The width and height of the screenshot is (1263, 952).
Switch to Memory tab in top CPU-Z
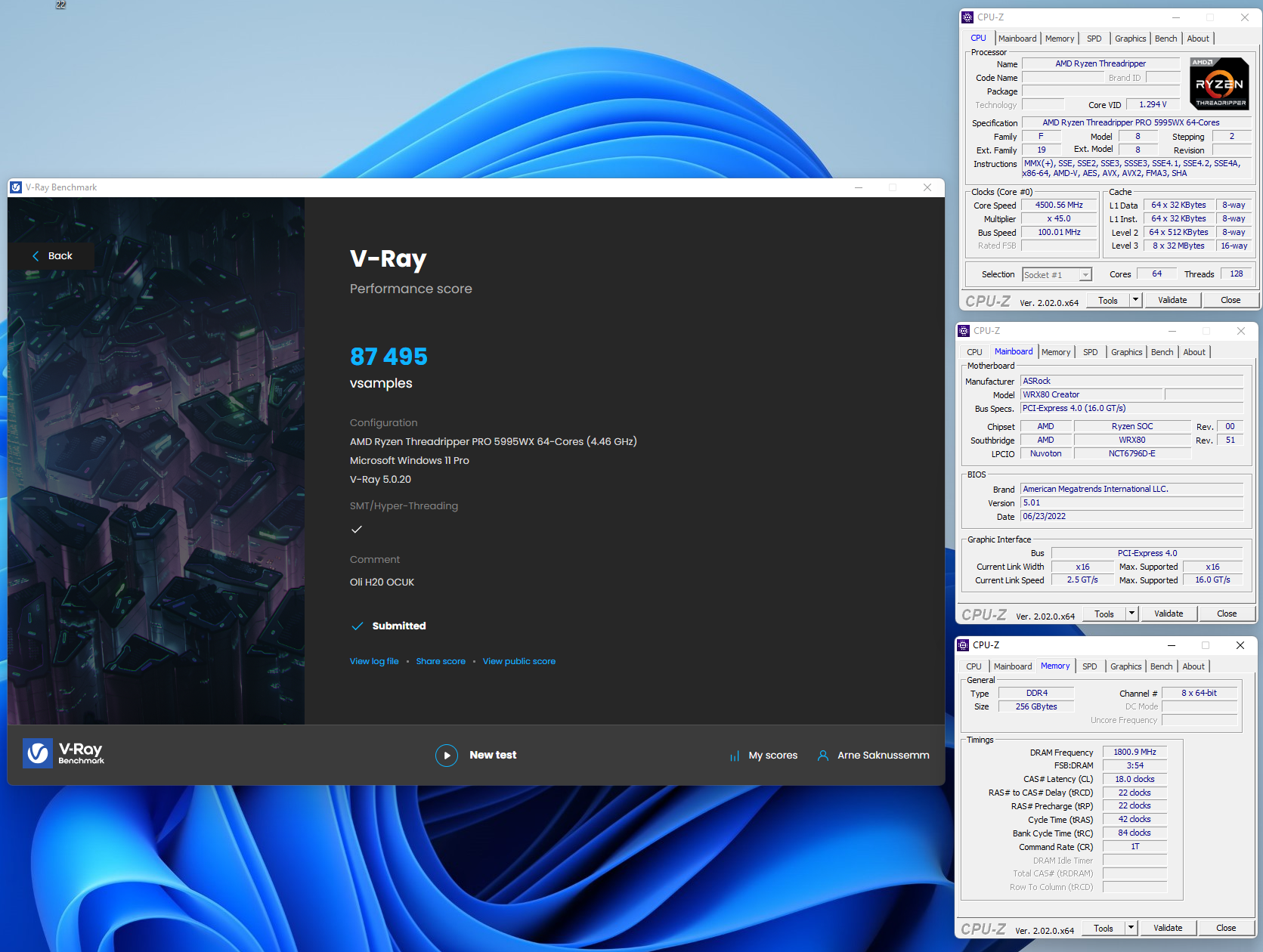coord(1060,39)
